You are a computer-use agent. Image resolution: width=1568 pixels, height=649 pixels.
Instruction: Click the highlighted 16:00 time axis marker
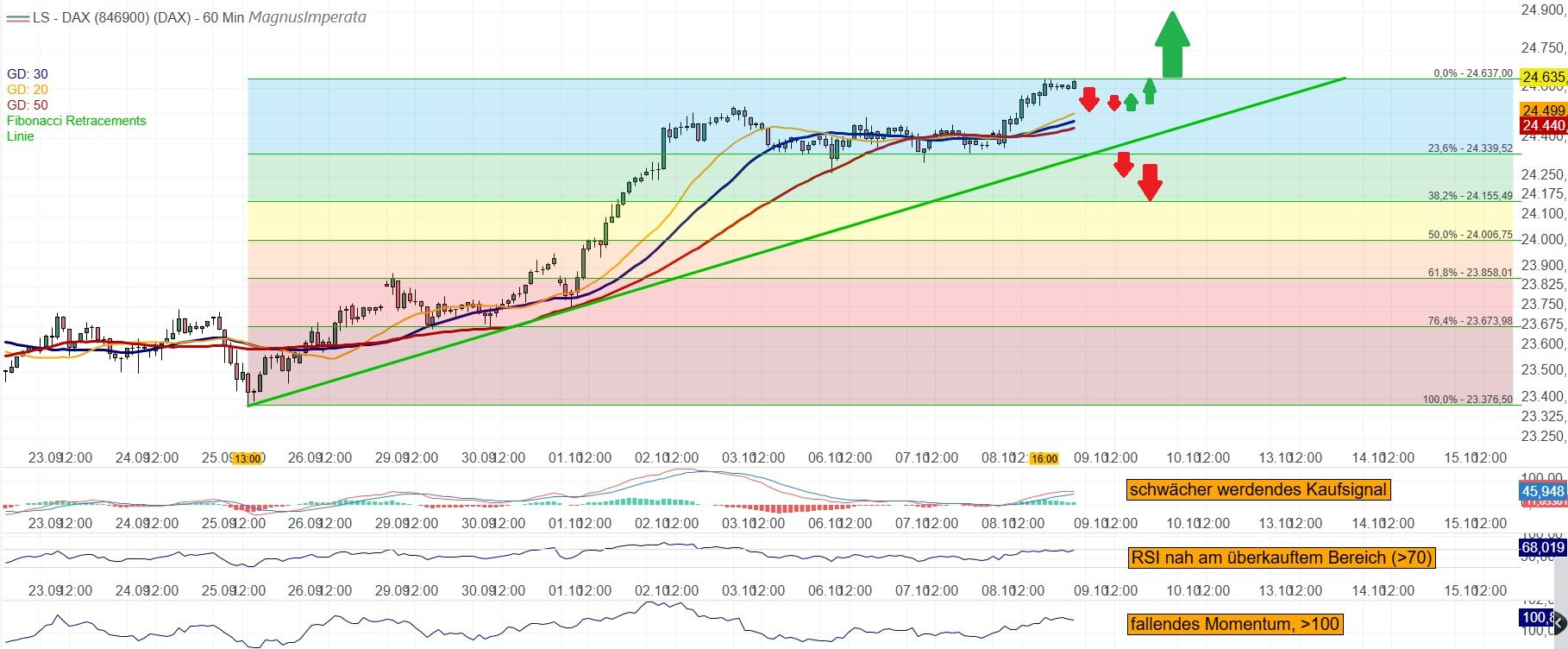(1044, 458)
